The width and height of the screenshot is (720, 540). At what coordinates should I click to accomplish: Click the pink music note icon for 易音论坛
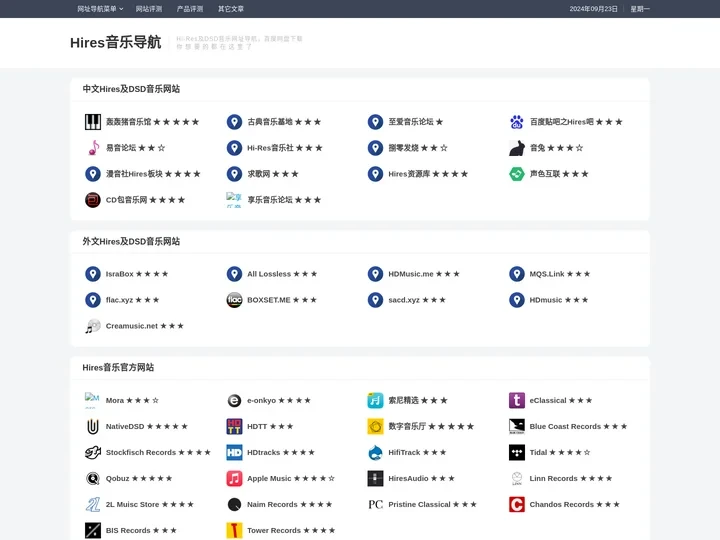coord(93,148)
